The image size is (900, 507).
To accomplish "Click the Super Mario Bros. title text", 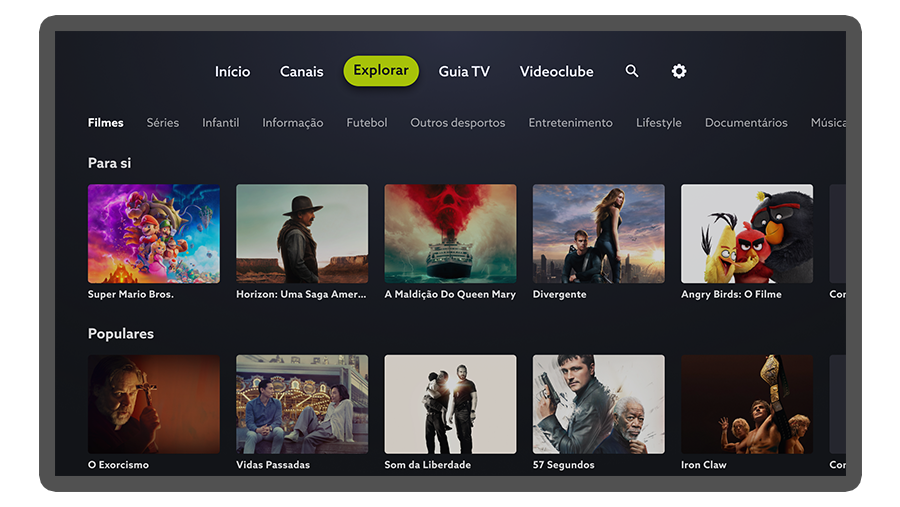I will pos(131,294).
